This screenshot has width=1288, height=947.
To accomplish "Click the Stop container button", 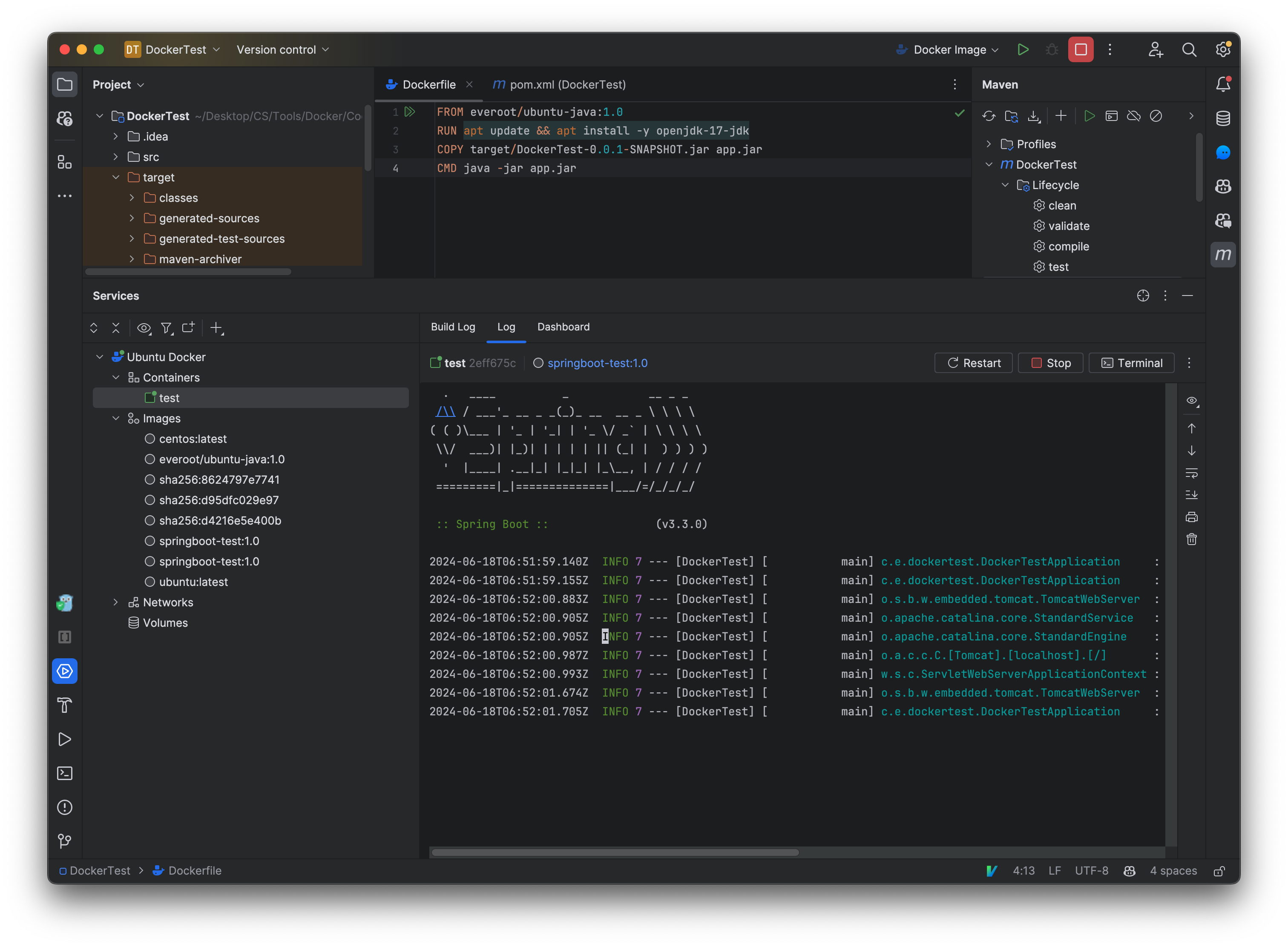I will pos(1051,363).
